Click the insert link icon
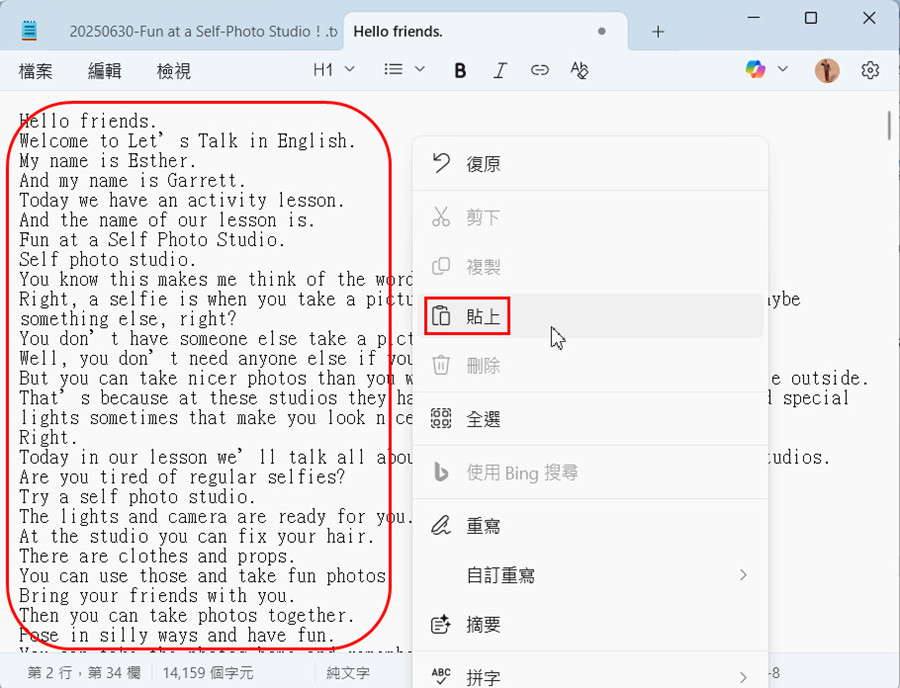 (x=540, y=70)
